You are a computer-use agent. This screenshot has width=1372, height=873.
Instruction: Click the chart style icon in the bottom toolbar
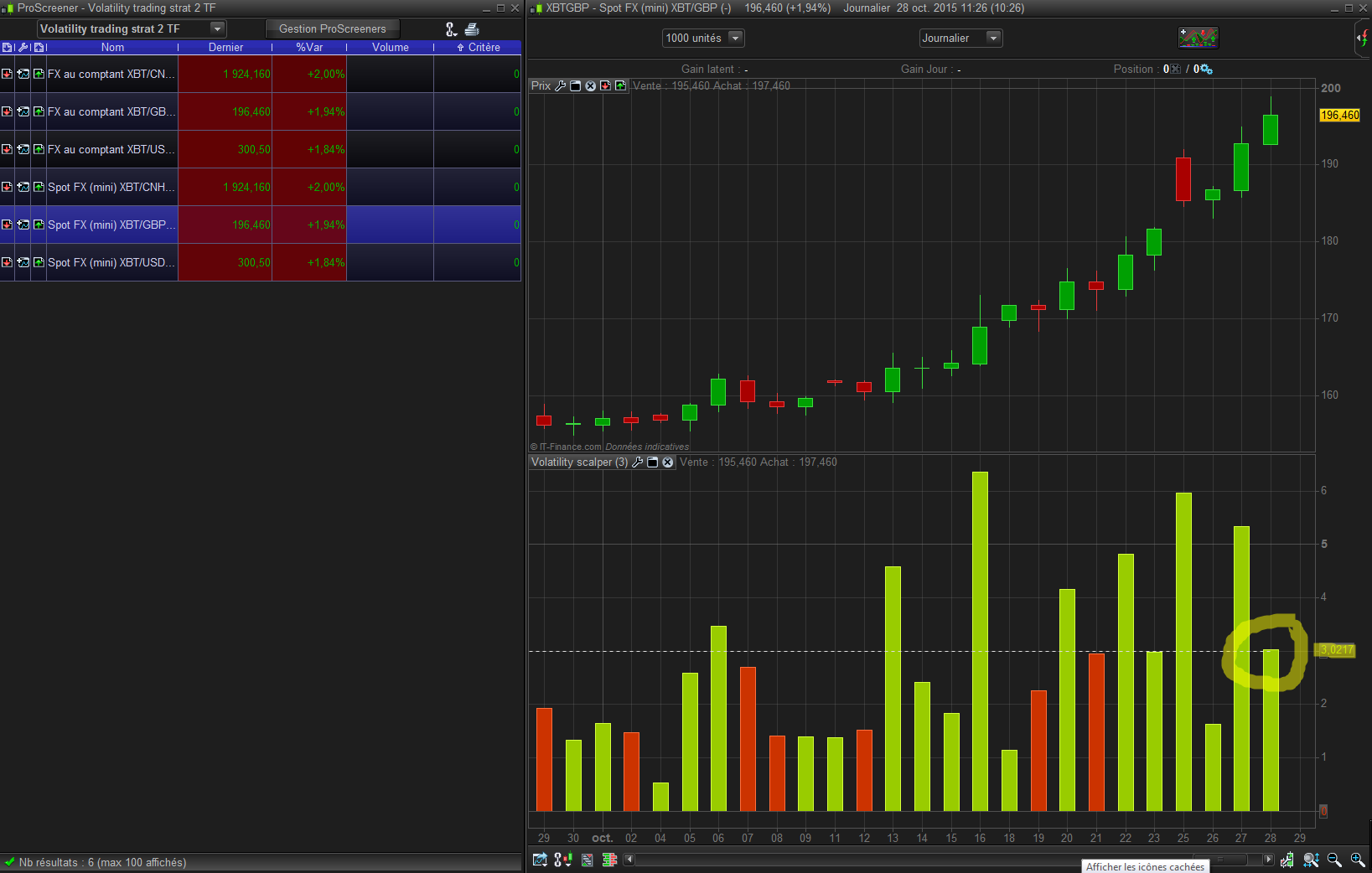[540, 860]
